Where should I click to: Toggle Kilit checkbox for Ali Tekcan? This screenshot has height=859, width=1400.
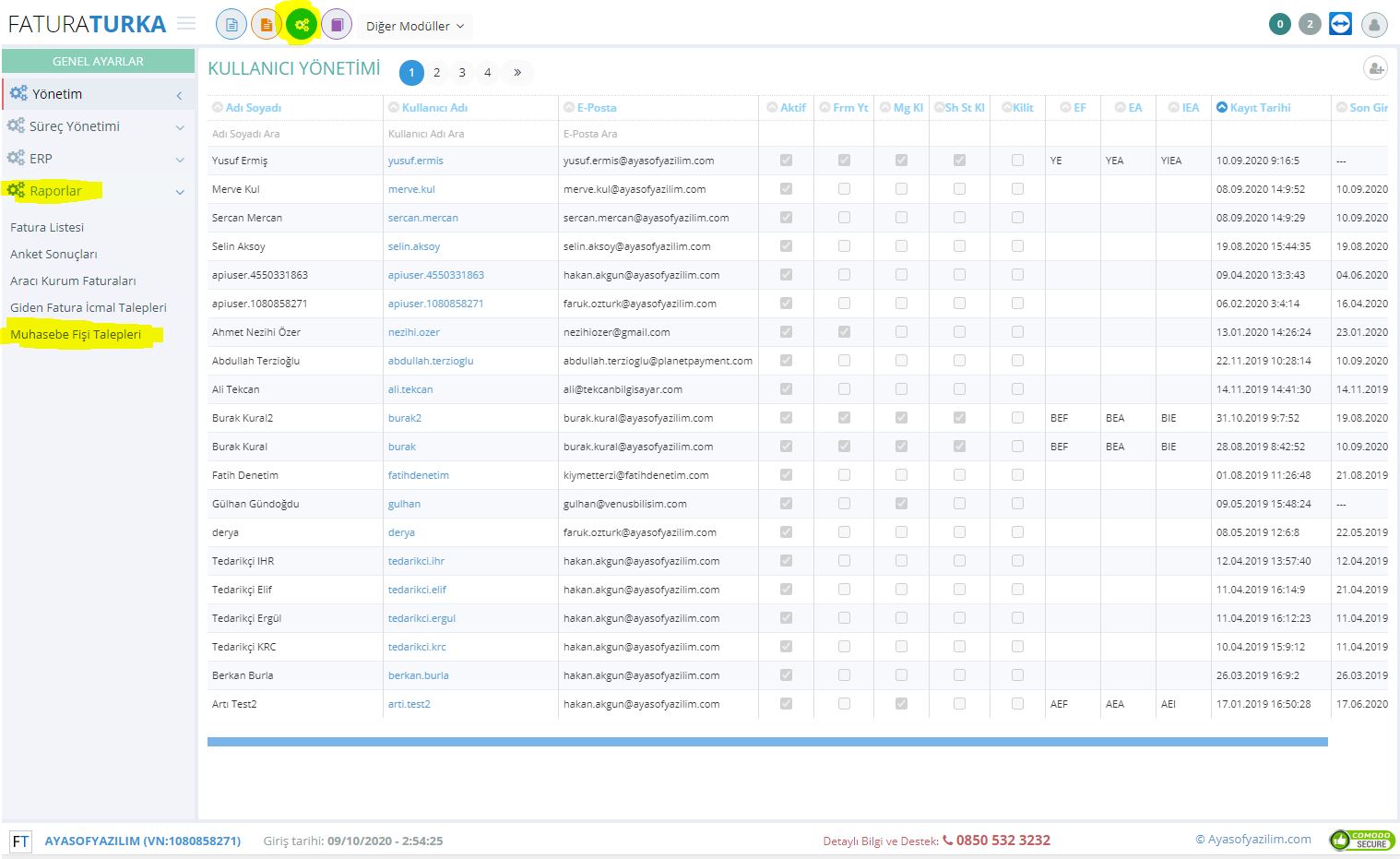pos(1017,389)
